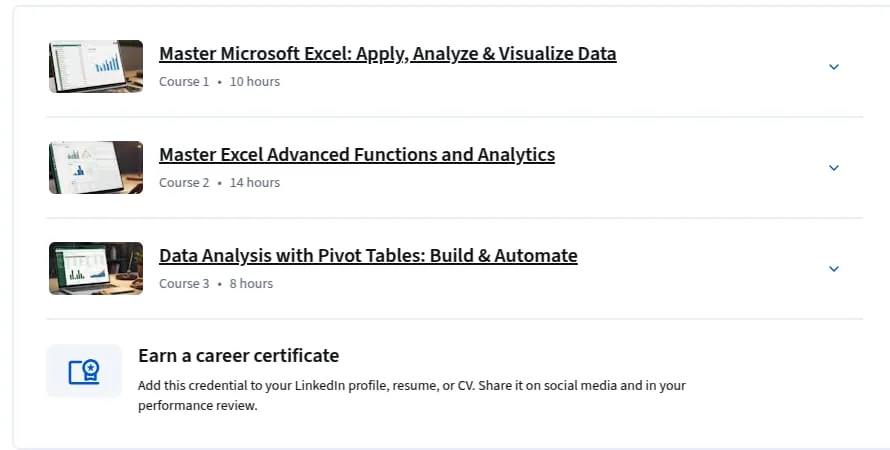Expand the Excel Advanced Functions course details
The image size is (890, 450).
point(834,168)
